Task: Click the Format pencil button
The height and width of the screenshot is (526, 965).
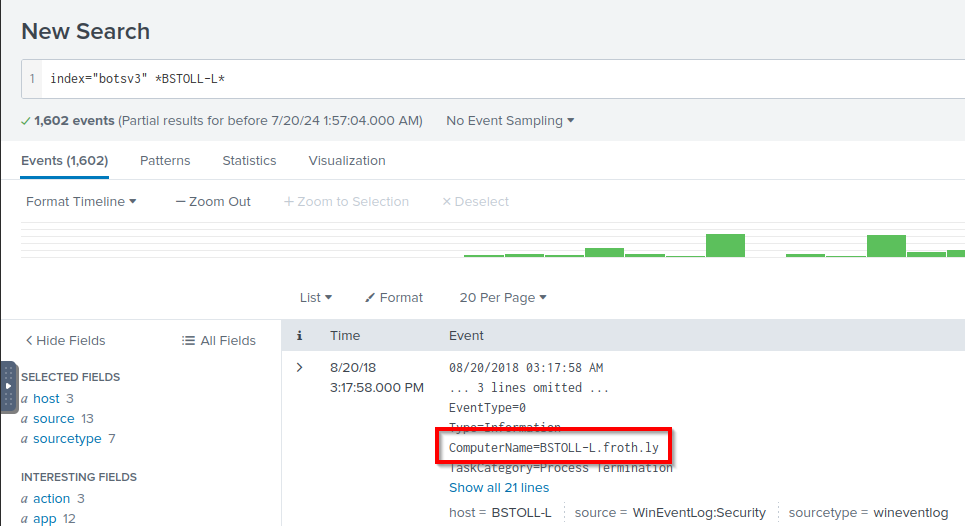Action: click(x=394, y=298)
